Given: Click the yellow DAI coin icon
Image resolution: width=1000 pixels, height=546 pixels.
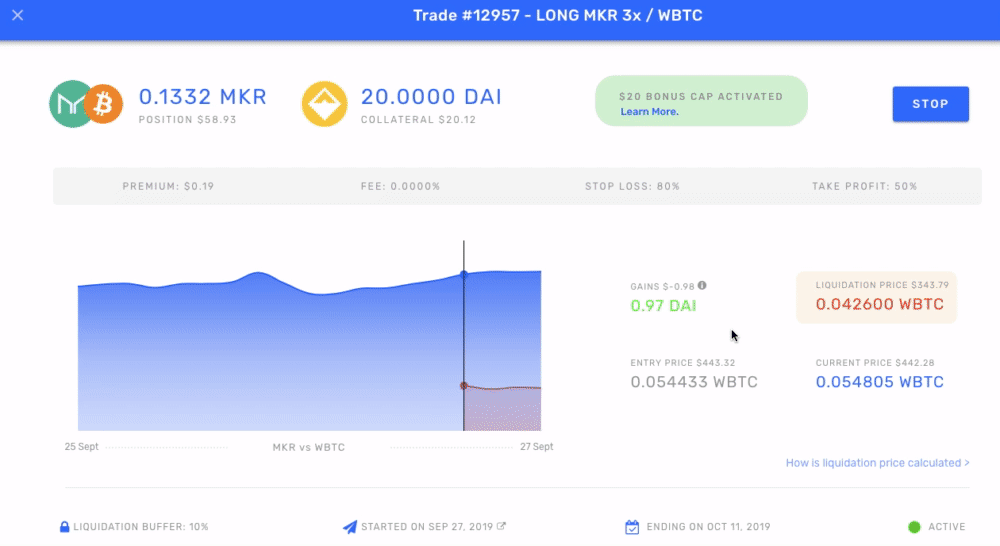Looking at the screenshot, I should [x=325, y=104].
